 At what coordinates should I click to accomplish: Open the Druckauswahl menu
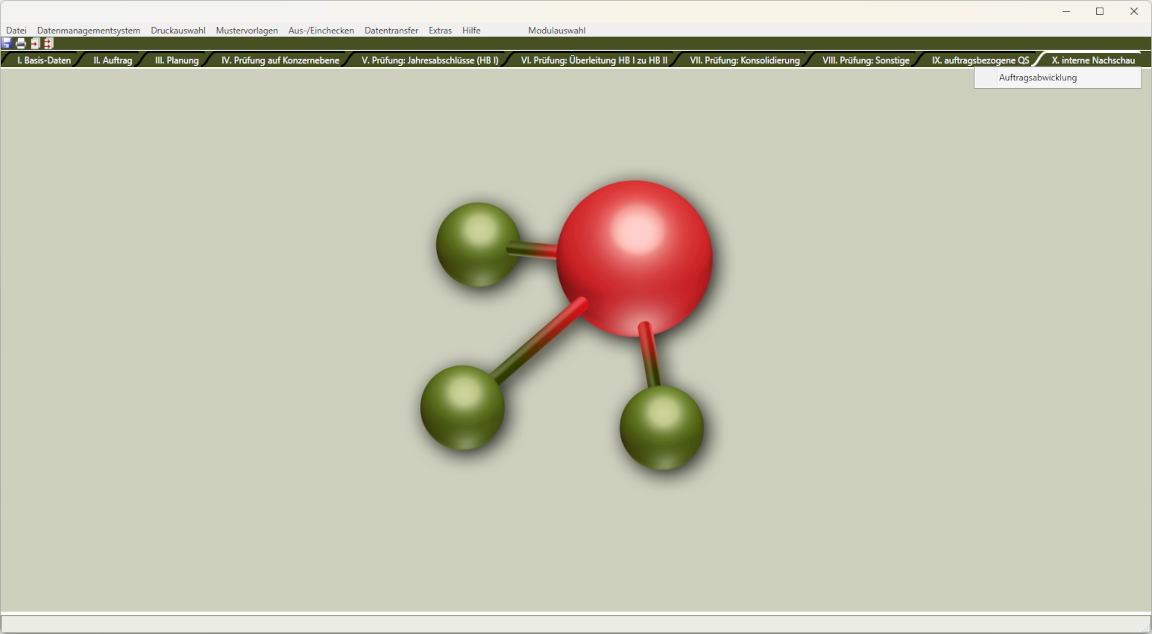coord(178,31)
